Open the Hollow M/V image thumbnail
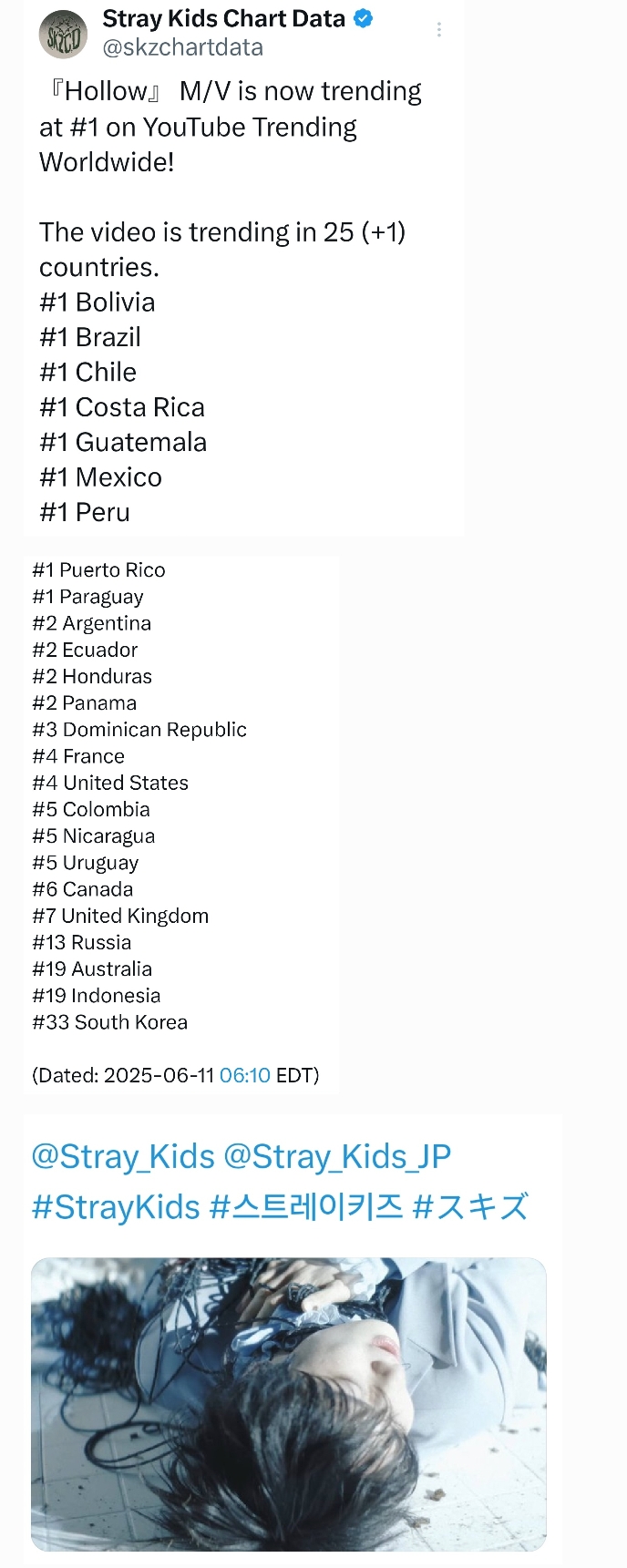The image size is (627, 1568). coord(289,1404)
